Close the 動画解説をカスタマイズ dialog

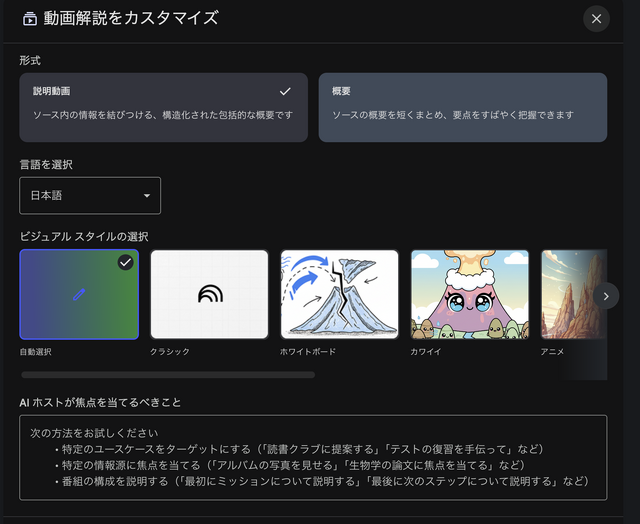pyautogui.click(x=596, y=18)
